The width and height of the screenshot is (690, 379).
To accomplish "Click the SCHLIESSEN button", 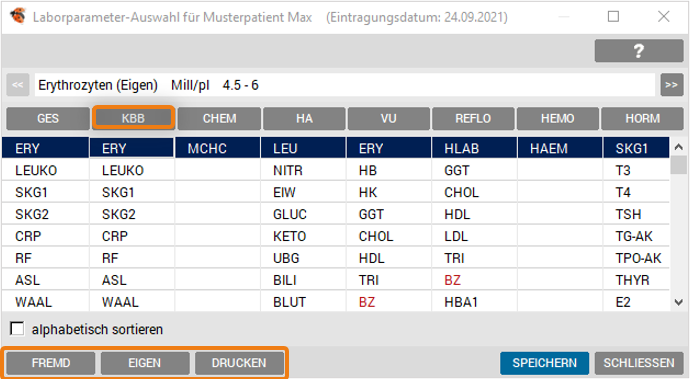I will click(639, 363).
